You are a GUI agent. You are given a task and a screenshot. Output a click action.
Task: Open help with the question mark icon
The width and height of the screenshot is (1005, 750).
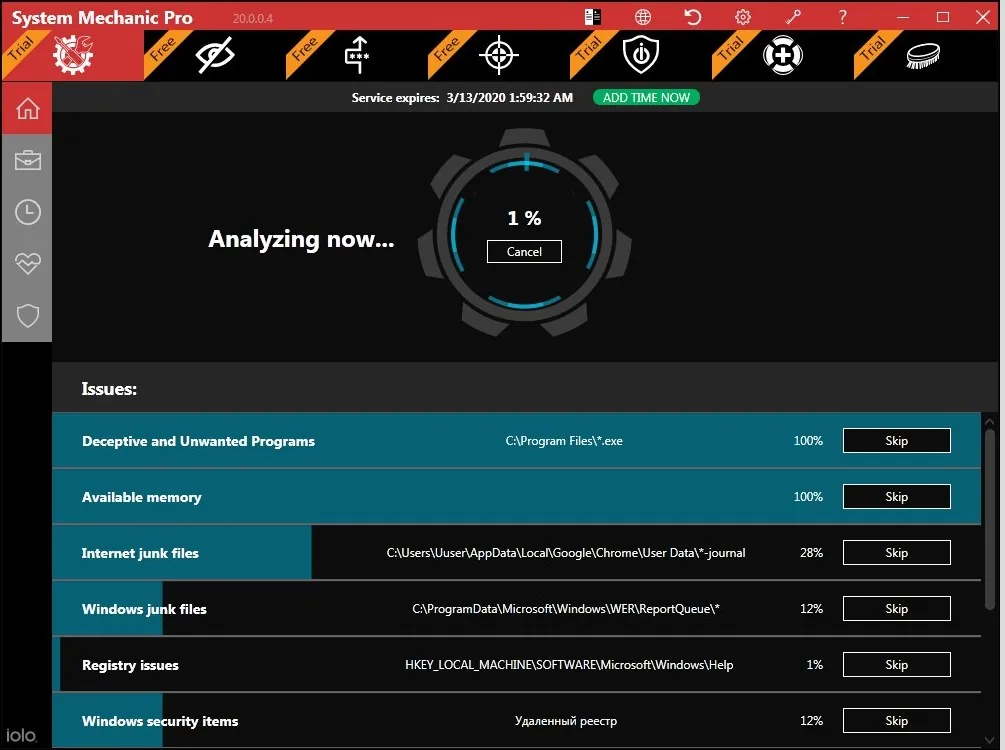(x=843, y=17)
